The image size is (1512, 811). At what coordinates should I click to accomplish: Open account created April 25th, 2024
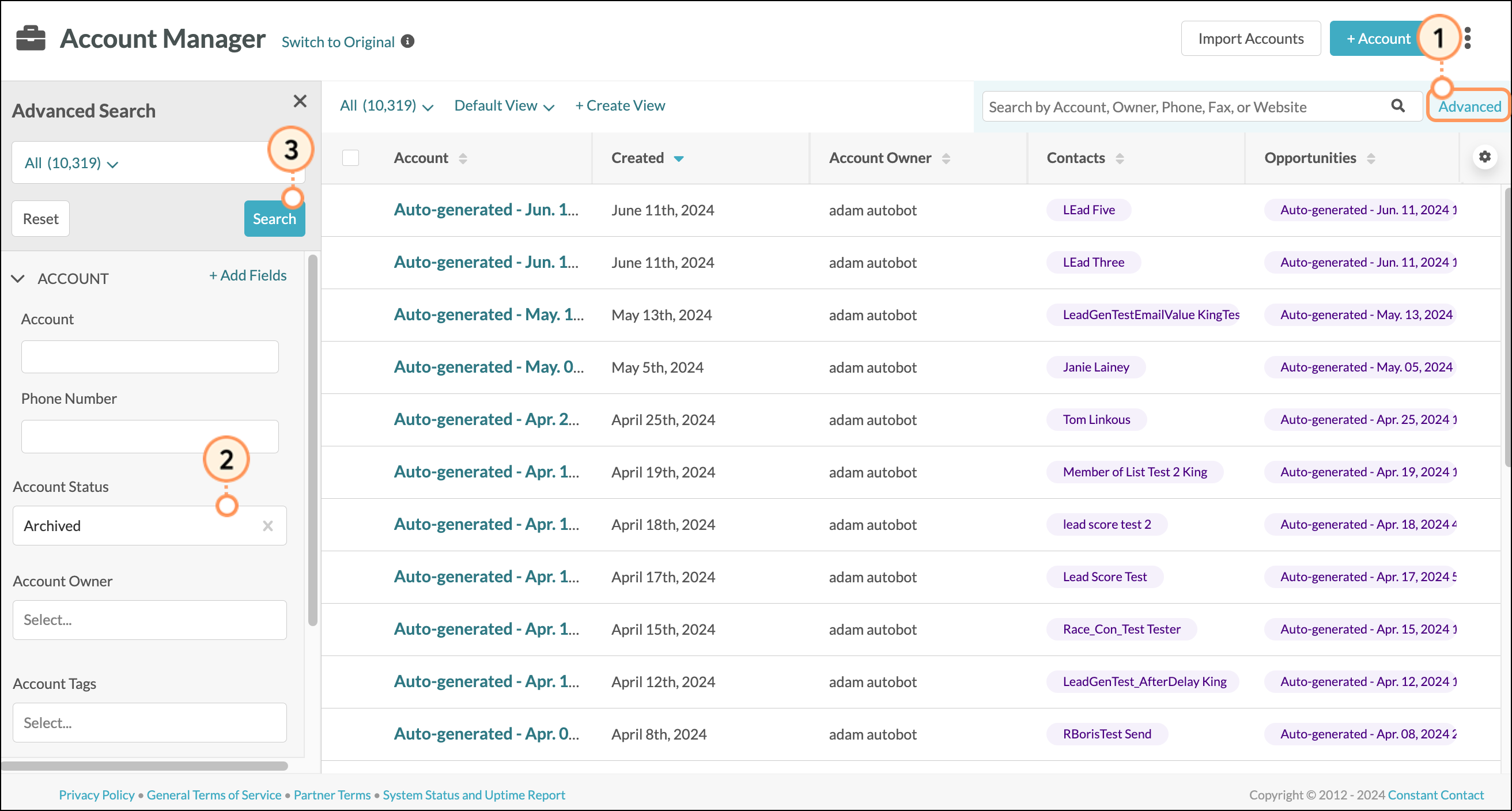[486, 419]
